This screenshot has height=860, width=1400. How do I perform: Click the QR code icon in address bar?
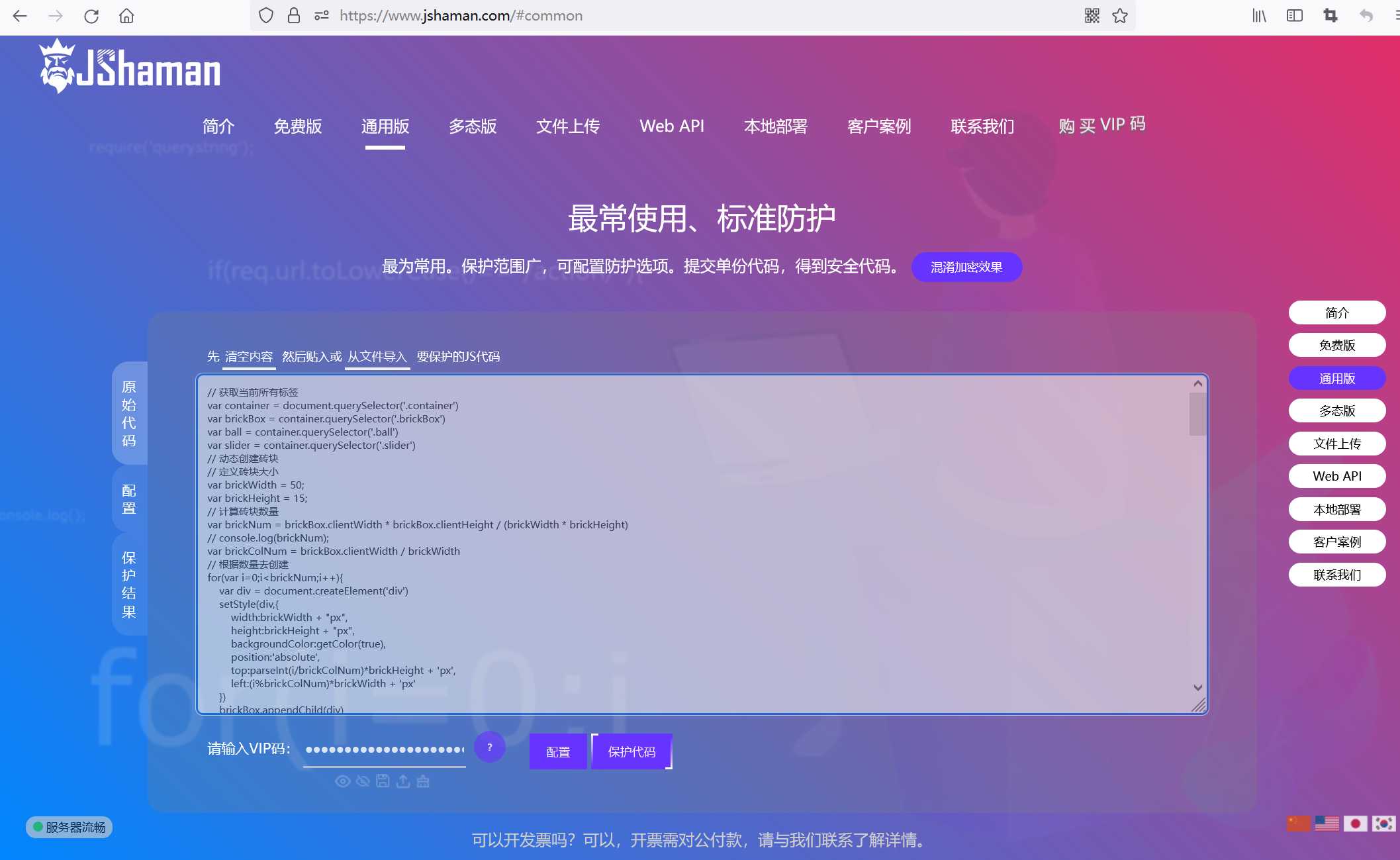[1092, 16]
